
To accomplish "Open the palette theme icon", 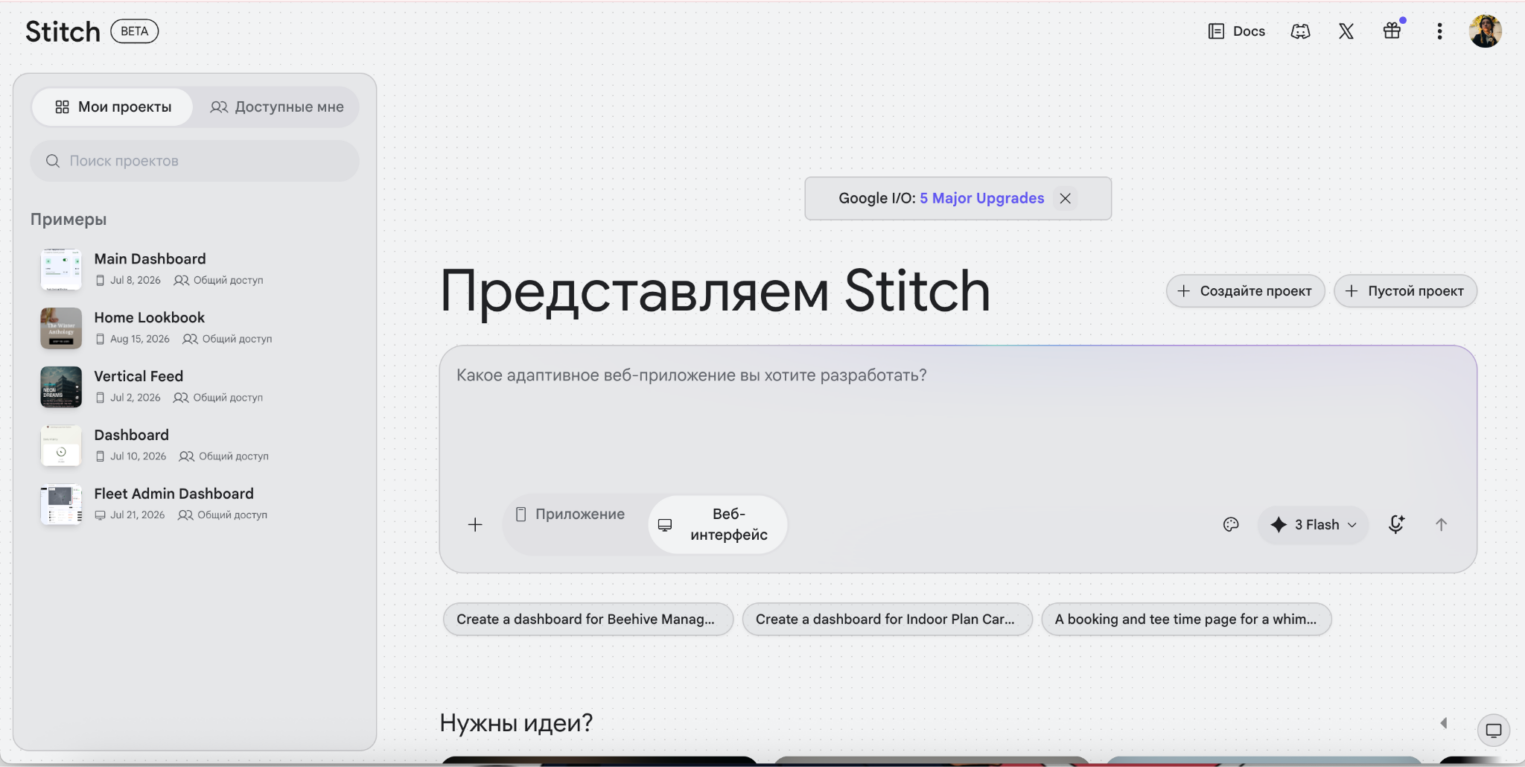I will pos(1231,524).
